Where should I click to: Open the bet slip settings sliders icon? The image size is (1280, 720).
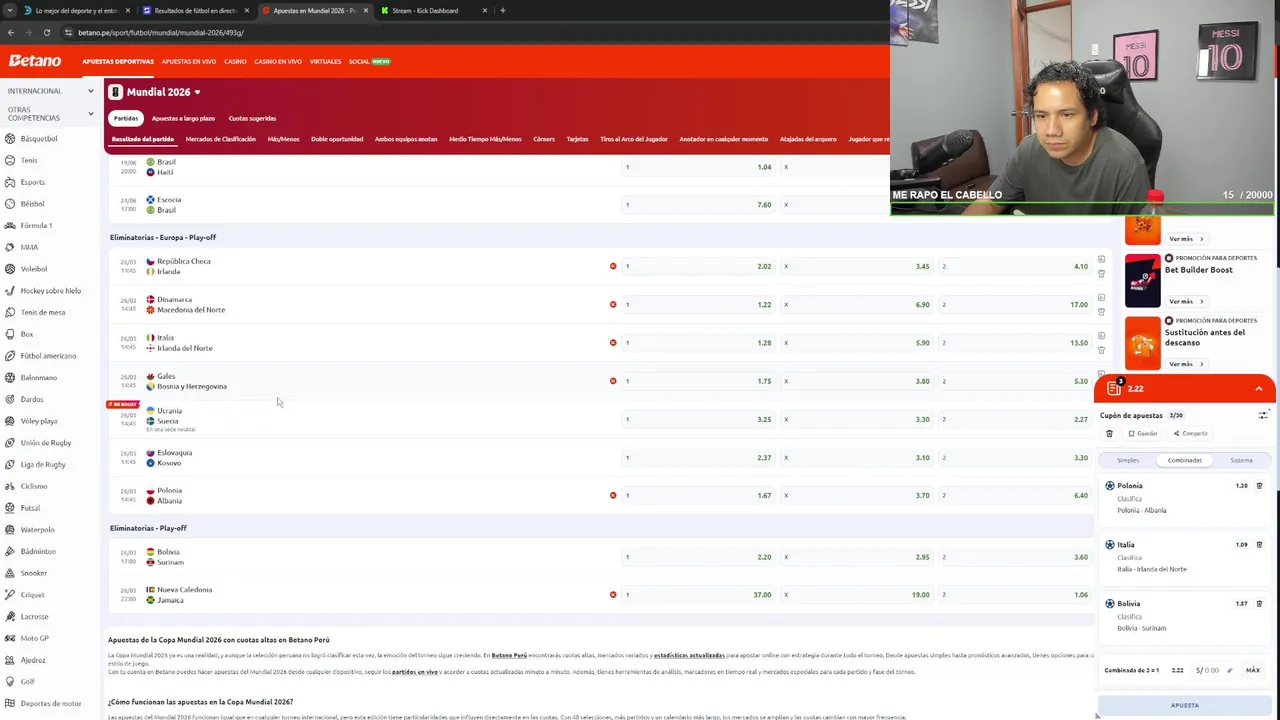coord(1263,415)
